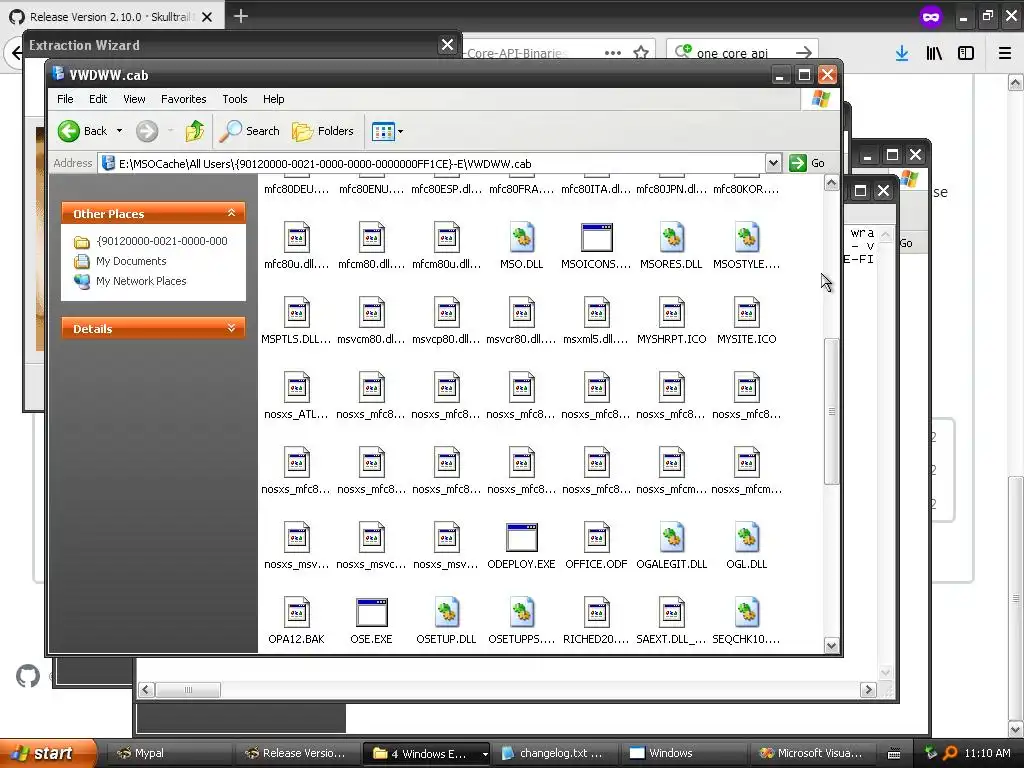Open the Favorites menu
The height and width of the screenshot is (768, 1024).
coord(184,99)
